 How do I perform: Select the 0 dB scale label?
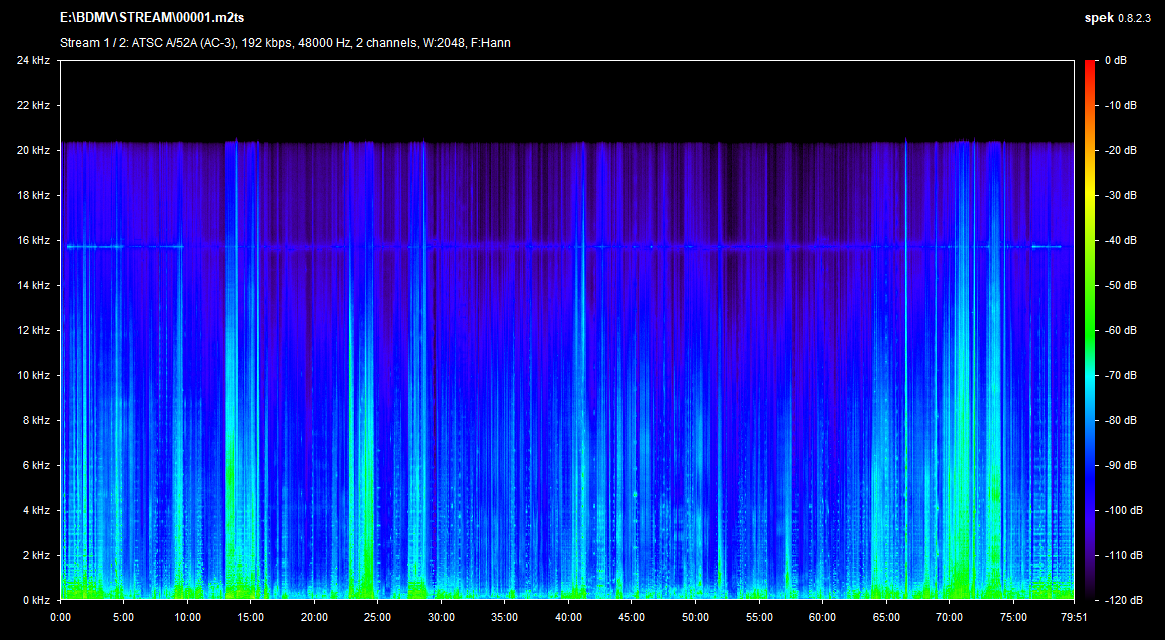(x=1115, y=61)
